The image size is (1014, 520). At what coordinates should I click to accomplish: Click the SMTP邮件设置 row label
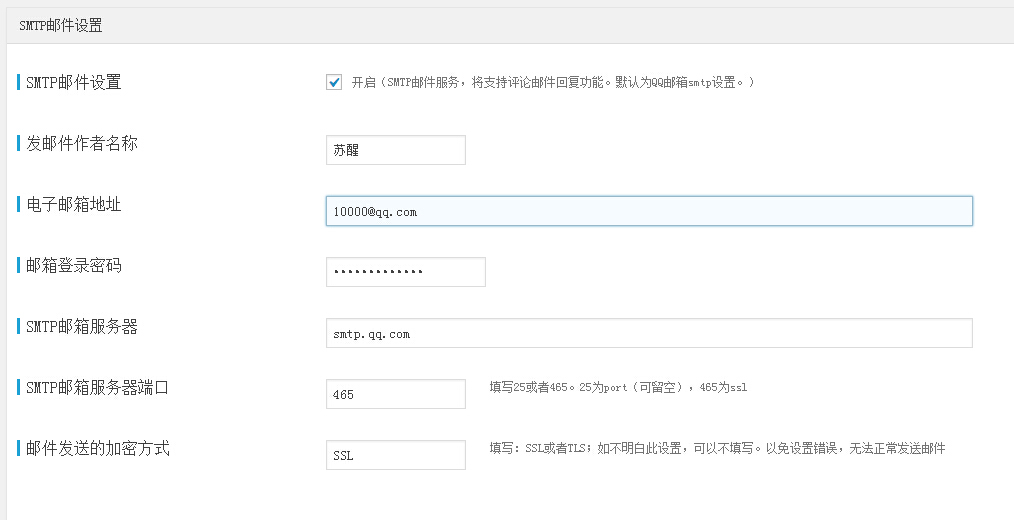74,82
